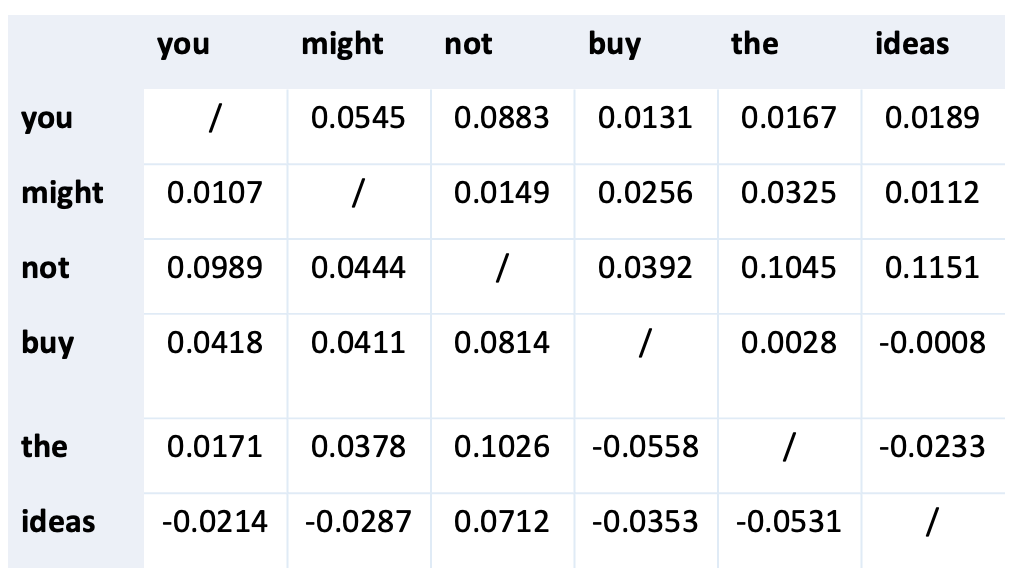Select the cell with -0.0008
The height and width of the screenshot is (578, 1010).
(x=932, y=342)
